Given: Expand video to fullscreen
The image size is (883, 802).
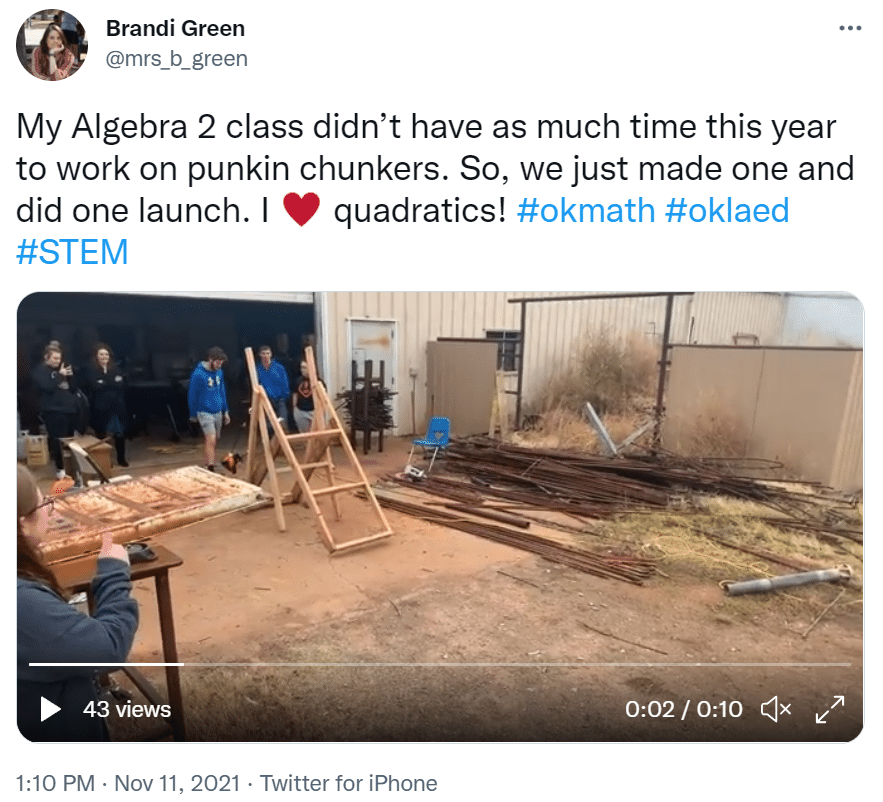Looking at the screenshot, I should tap(830, 709).
